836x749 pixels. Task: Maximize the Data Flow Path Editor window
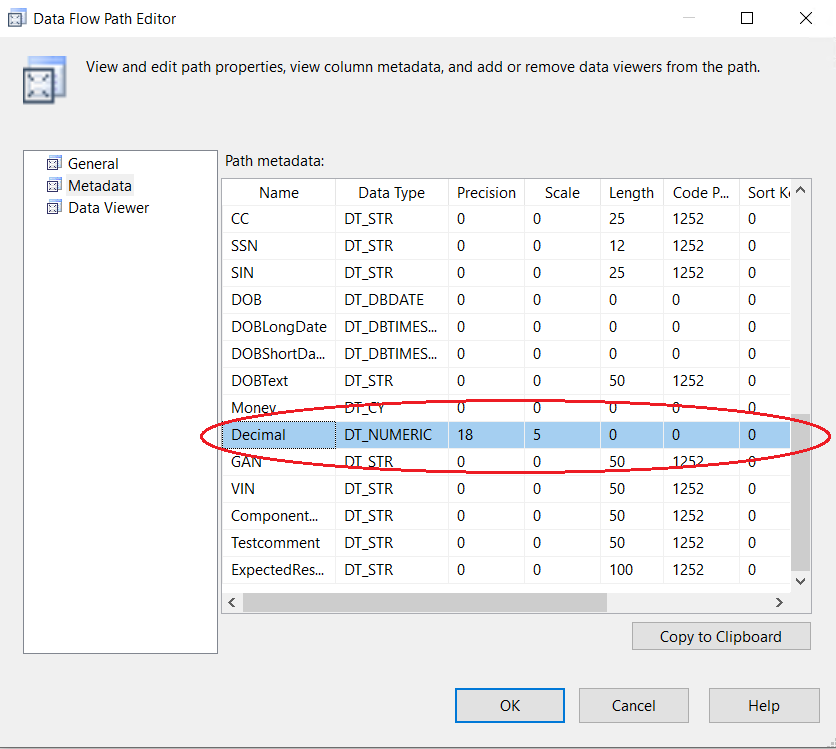pyautogui.click(x=747, y=18)
